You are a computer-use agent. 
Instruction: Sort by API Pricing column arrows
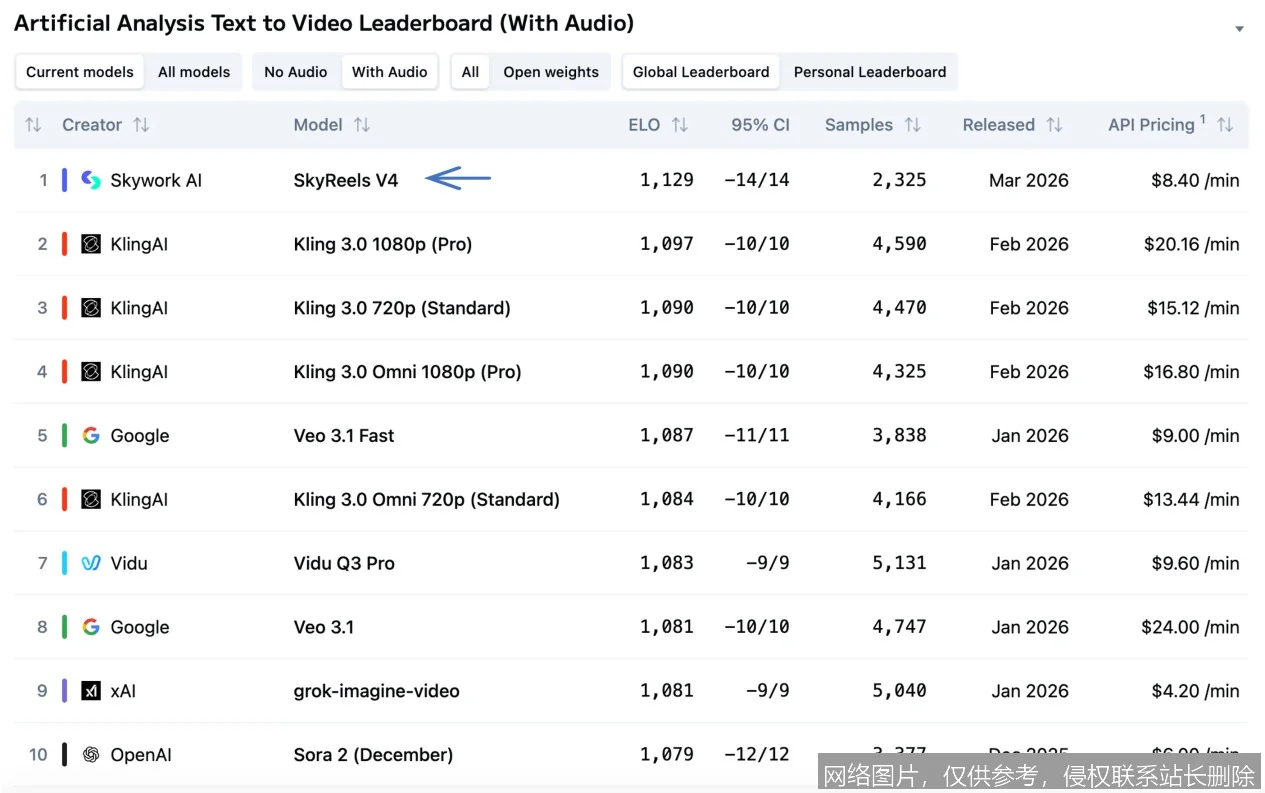click(1225, 125)
